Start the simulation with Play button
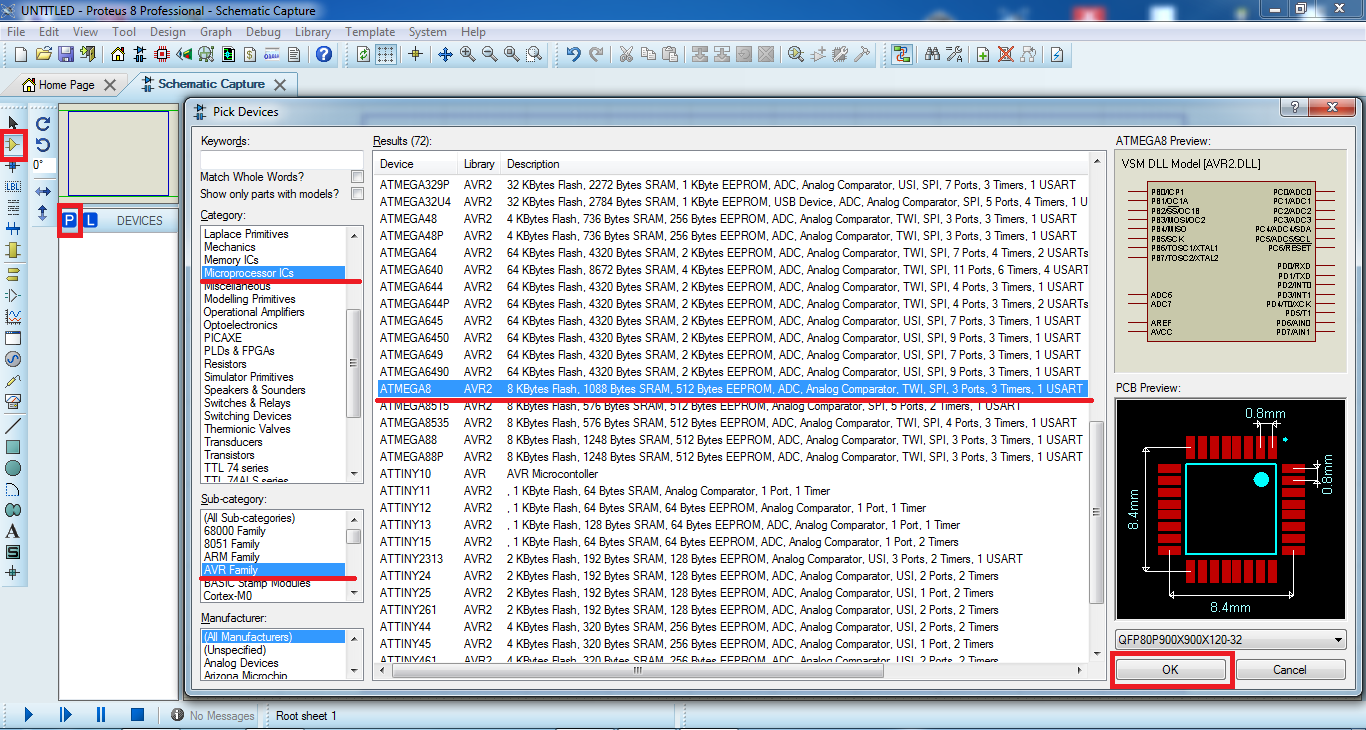Screen dimensions: 1366x730 point(29,714)
